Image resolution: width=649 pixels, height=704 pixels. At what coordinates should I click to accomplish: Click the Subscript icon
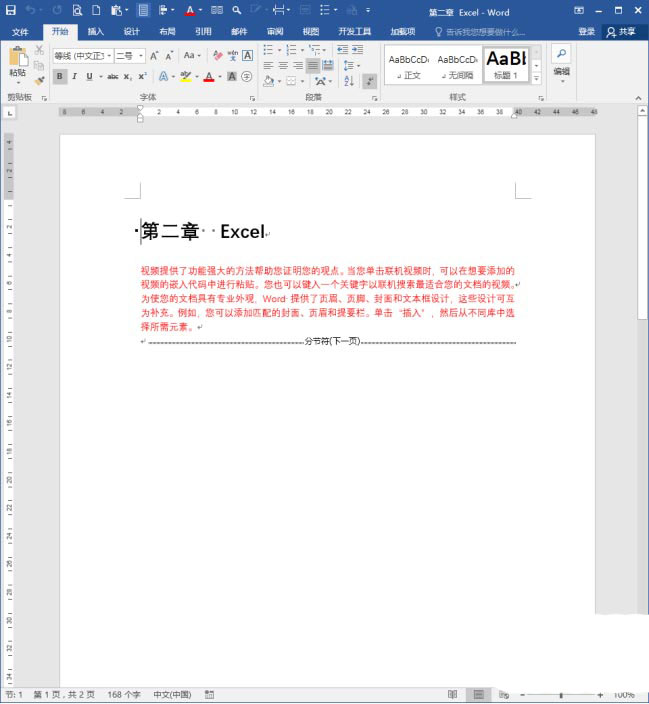[128, 77]
